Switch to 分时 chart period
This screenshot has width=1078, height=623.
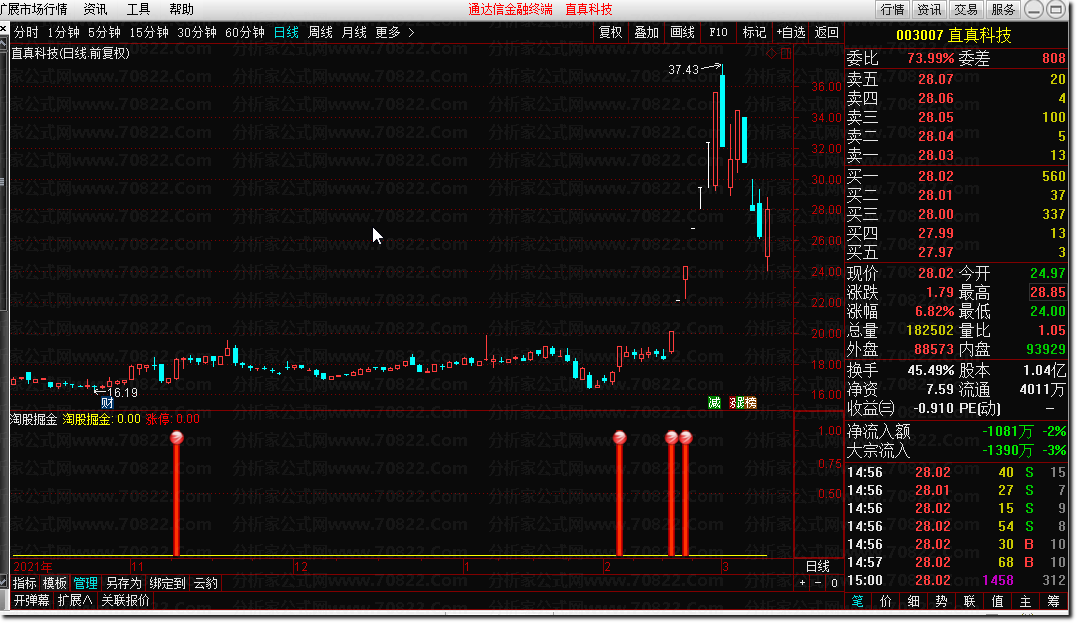pyautogui.click(x=26, y=32)
